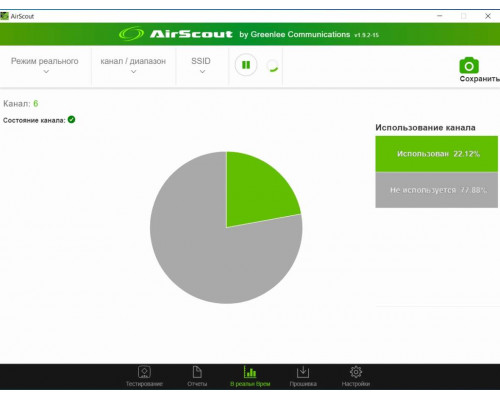Click the version number v1.9.2-15
Viewport: 500px width, 400px height.
[366, 35]
